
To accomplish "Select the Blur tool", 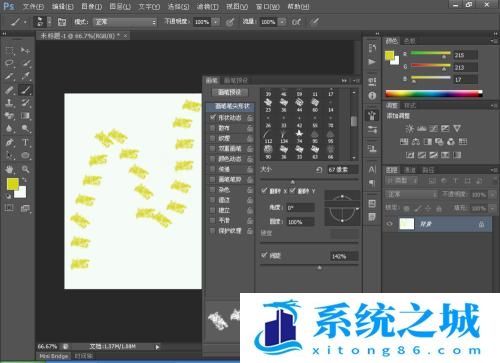I will (10, 129).
